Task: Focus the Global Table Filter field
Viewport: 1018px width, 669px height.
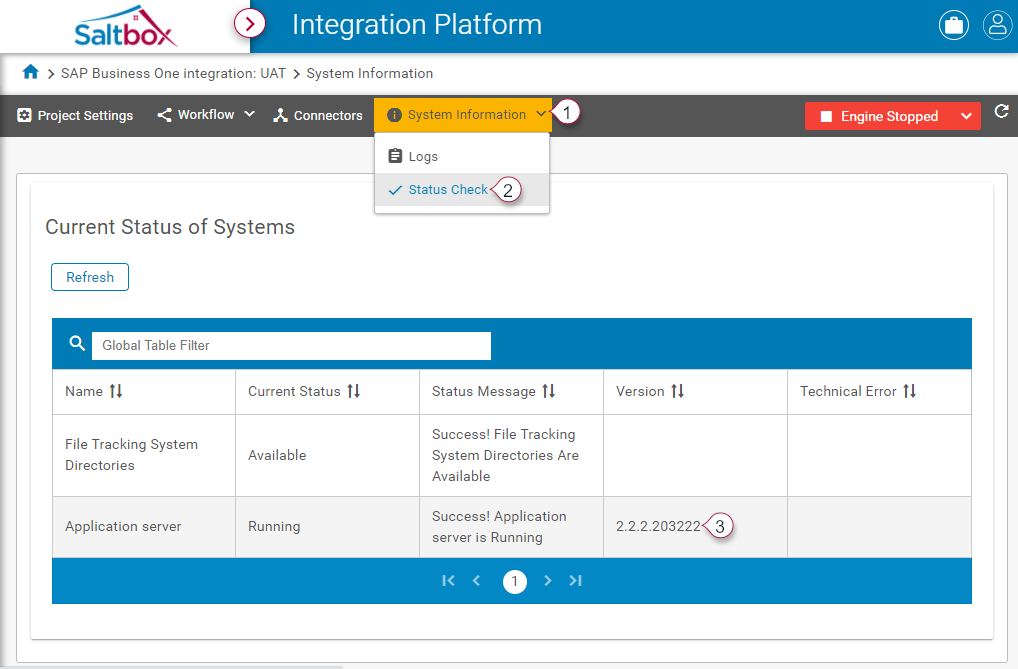Action: pos(292,346)
